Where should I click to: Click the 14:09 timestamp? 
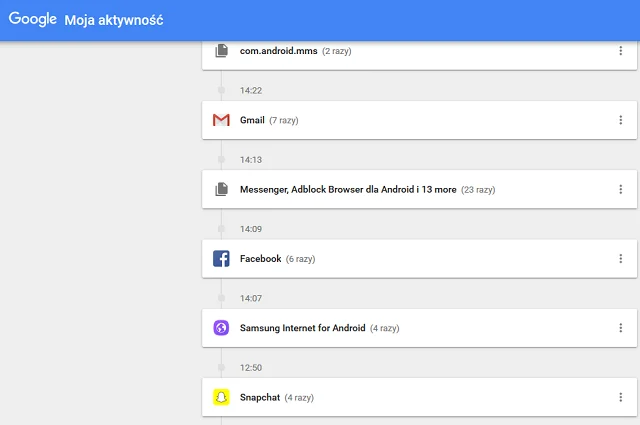[251, 229]
